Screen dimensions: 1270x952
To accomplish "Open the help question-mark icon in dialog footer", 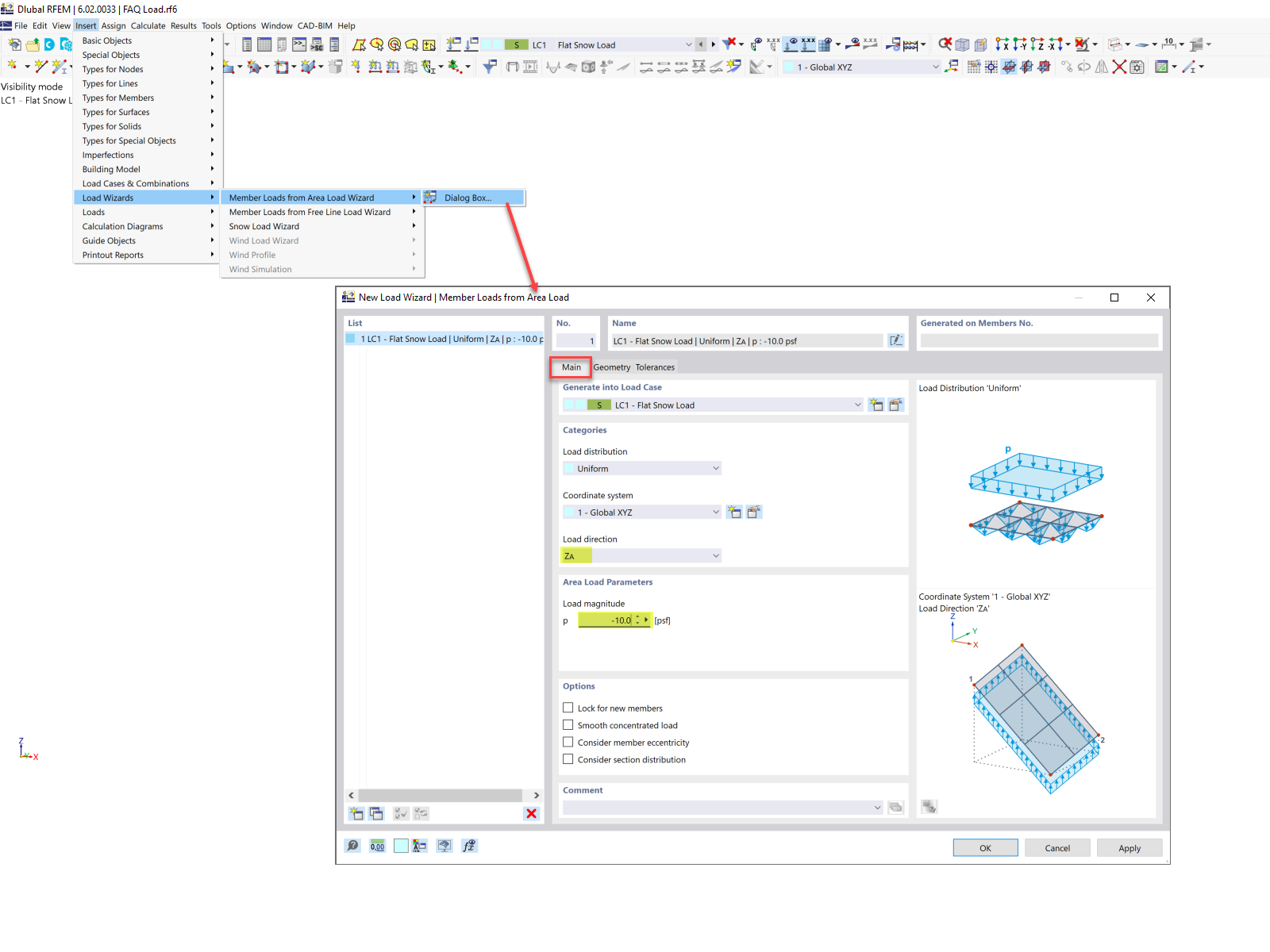I will point(352,846).
